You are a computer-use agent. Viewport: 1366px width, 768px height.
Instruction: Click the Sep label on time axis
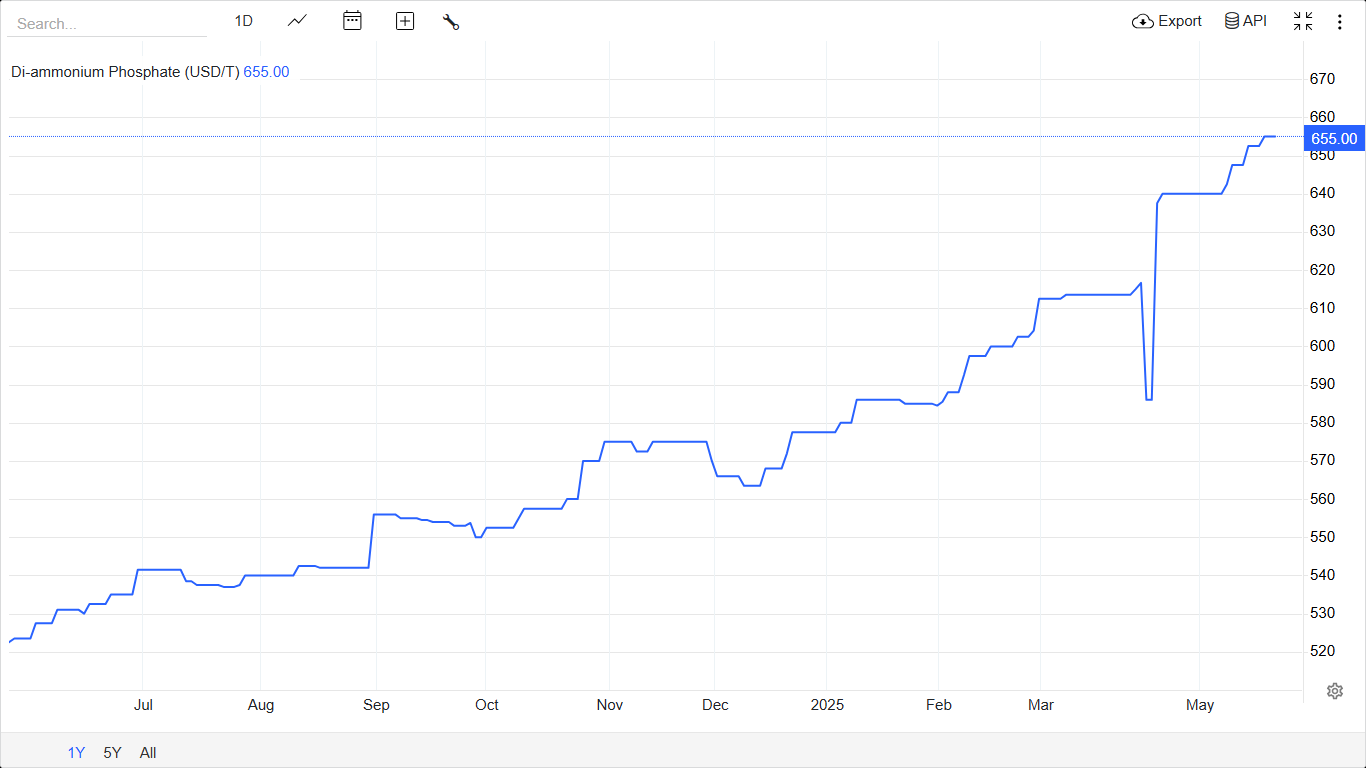376,705
